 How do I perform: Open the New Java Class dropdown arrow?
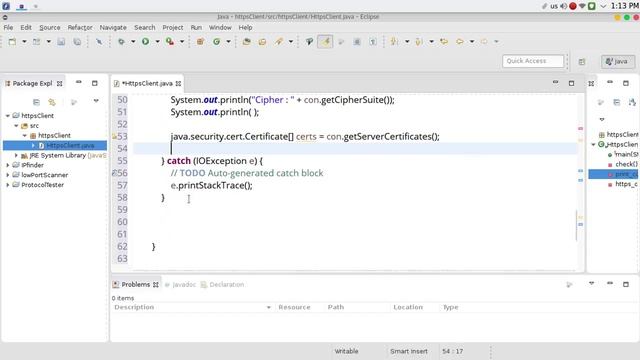tap(229, 42)
